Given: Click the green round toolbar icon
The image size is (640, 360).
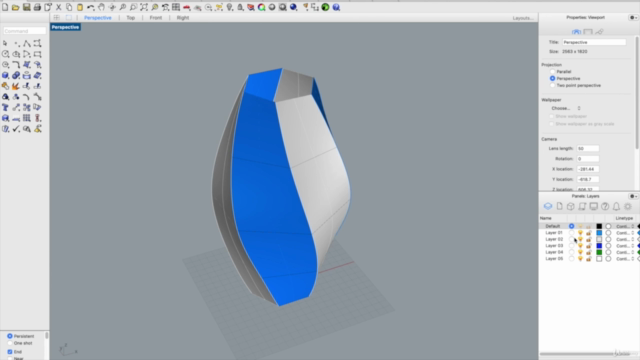Looking at the screenshot, I should (x=325, y=7).
